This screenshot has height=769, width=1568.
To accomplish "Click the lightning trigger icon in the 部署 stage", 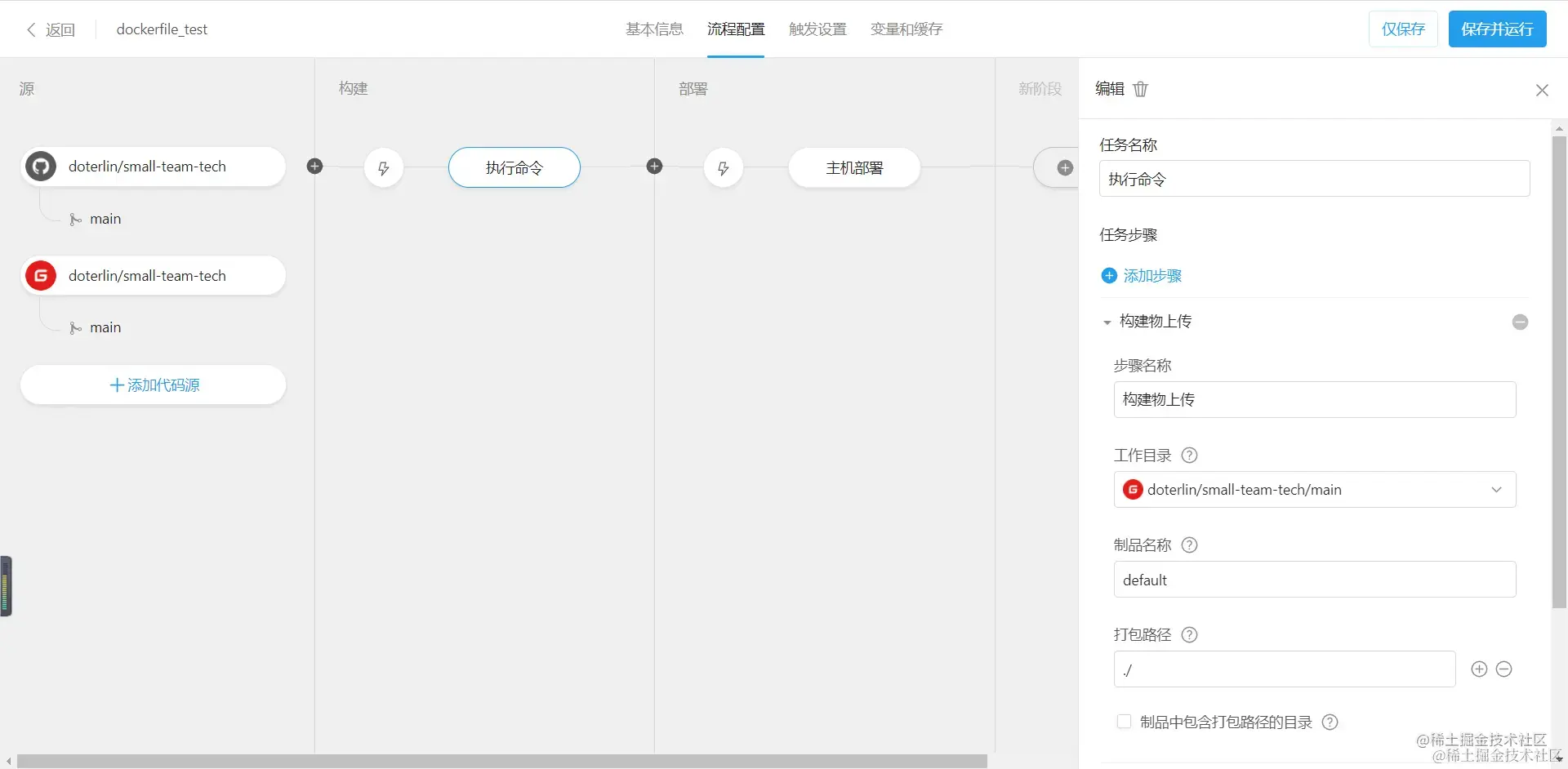I will click(724, 168).
